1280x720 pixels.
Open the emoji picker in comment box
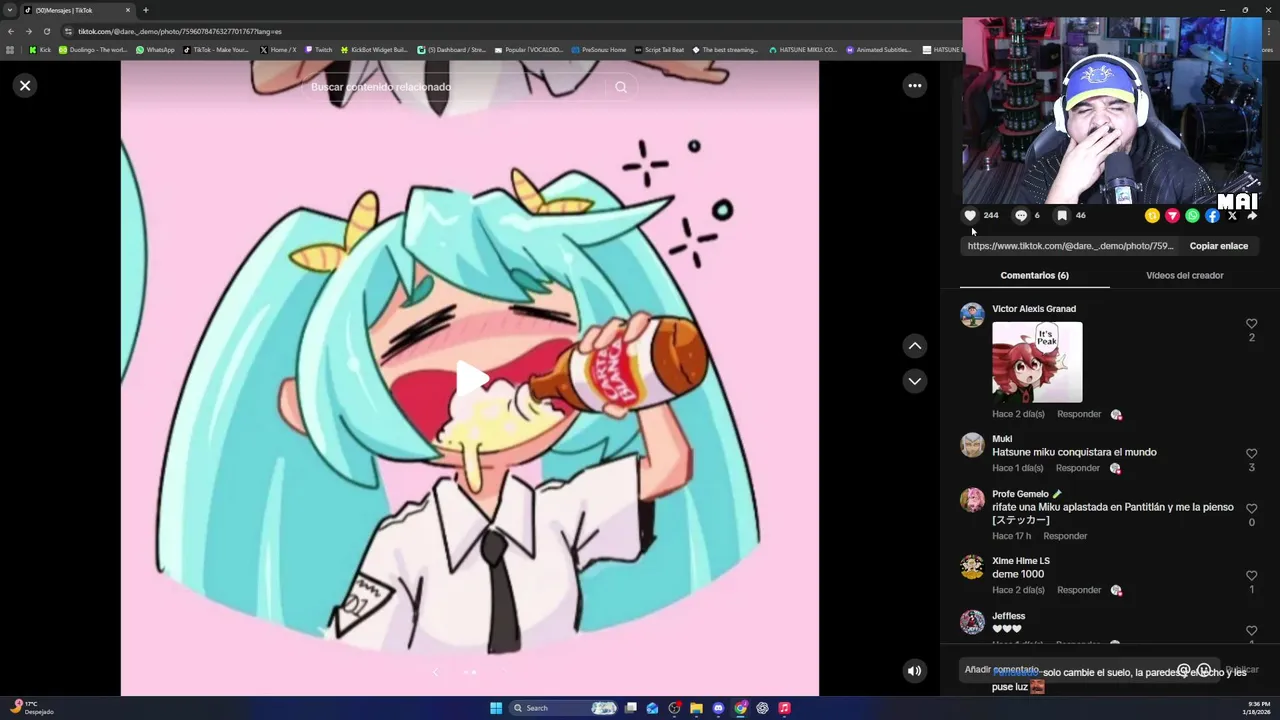(x=1204, y=670)
